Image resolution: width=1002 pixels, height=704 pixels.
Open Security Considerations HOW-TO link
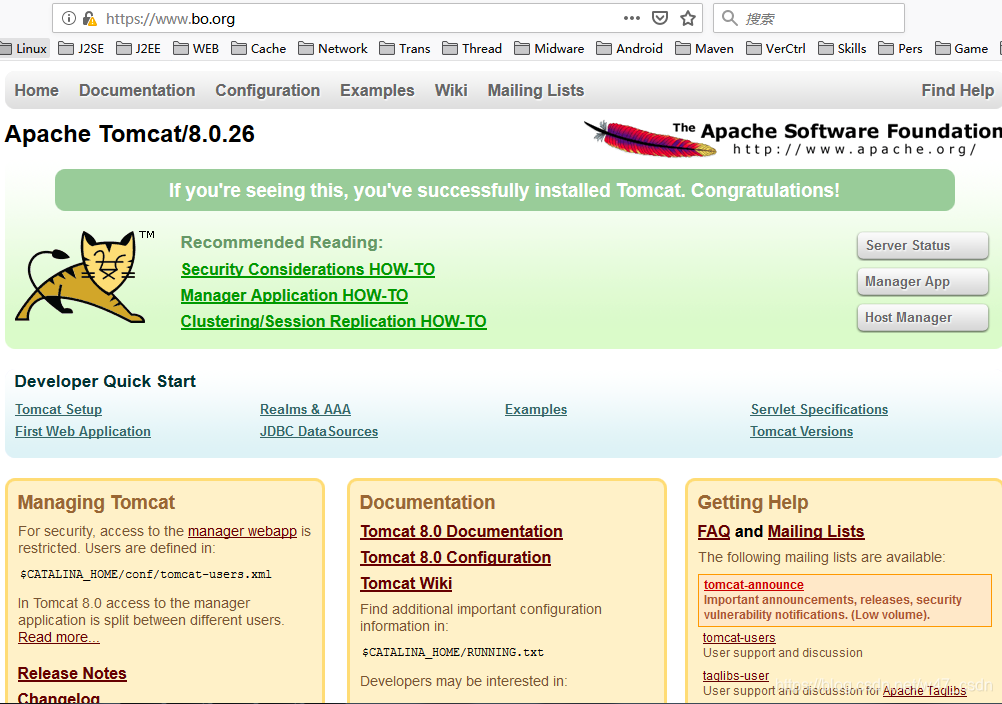(x=308, y=270)
